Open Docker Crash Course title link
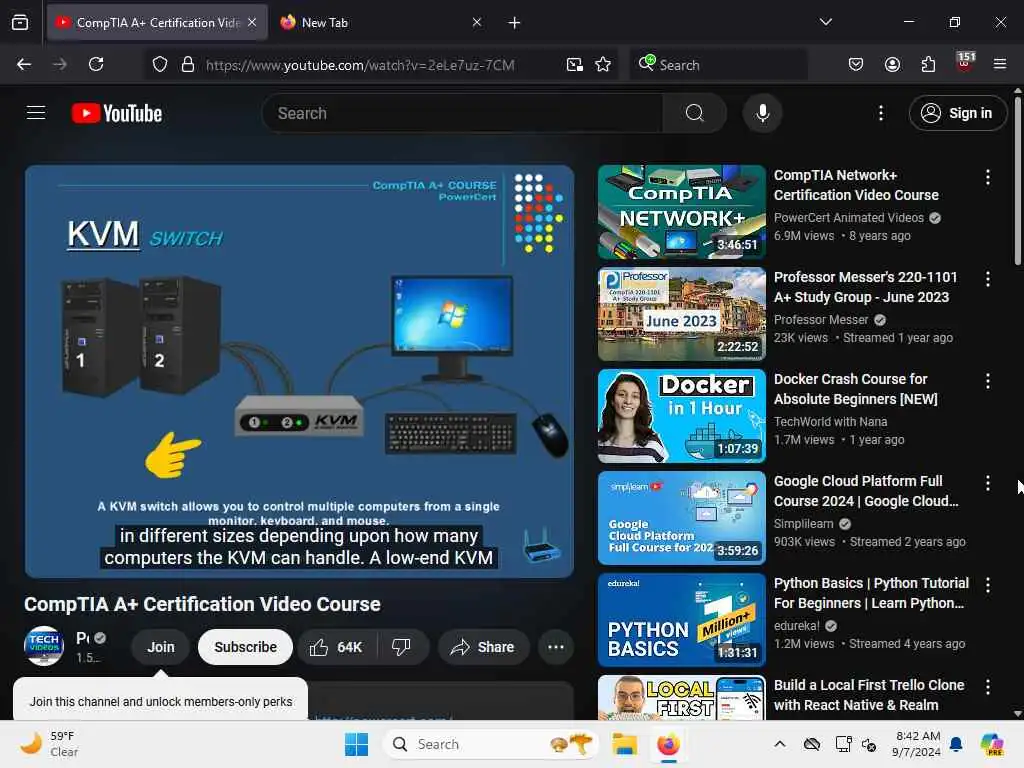Image resolution: width=1024 pixels, height=768 pixels. tap(856, 389)
